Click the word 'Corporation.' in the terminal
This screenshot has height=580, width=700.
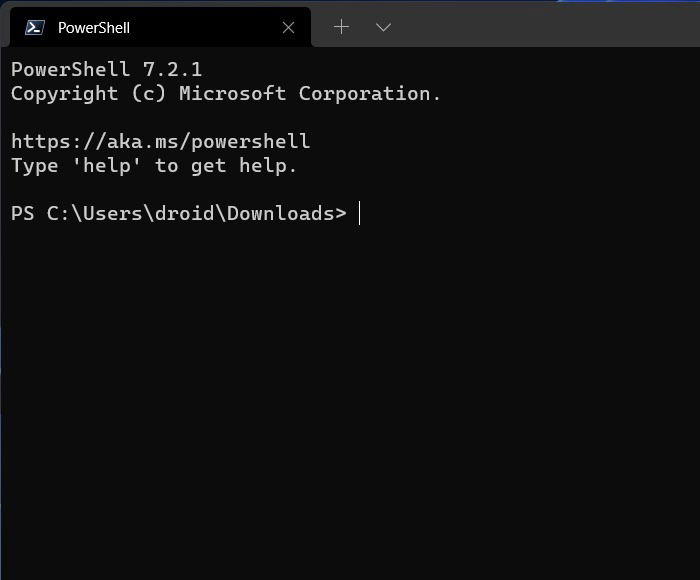click(x=370, y=93)
